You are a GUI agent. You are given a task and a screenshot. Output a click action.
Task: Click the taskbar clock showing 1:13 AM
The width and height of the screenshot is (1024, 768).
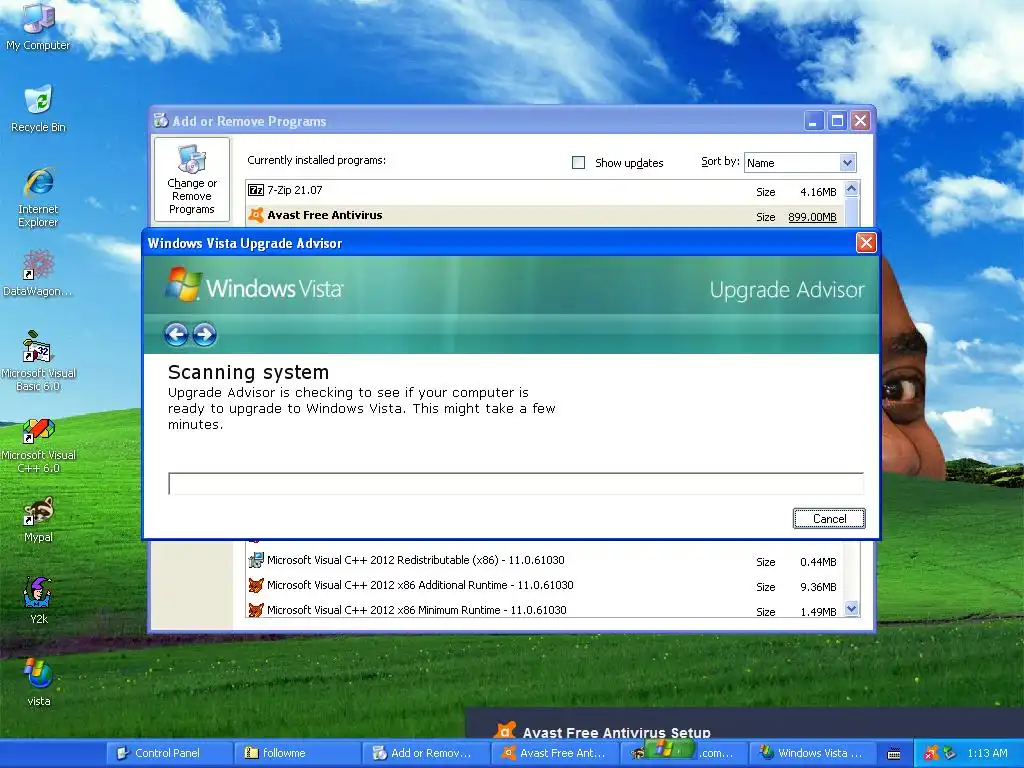pos(987,753)
